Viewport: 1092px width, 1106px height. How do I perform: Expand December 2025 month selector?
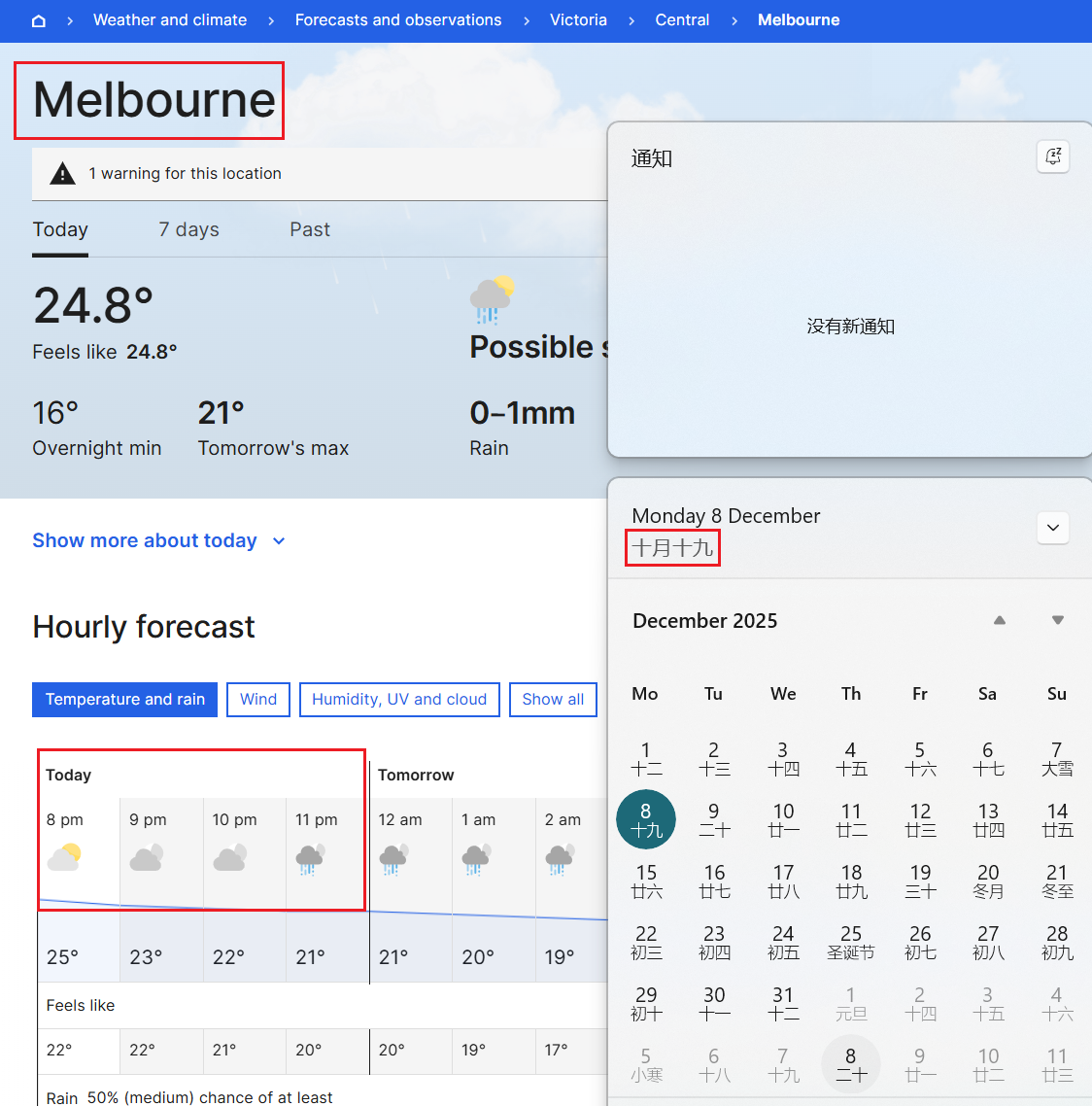coord(704,620)
